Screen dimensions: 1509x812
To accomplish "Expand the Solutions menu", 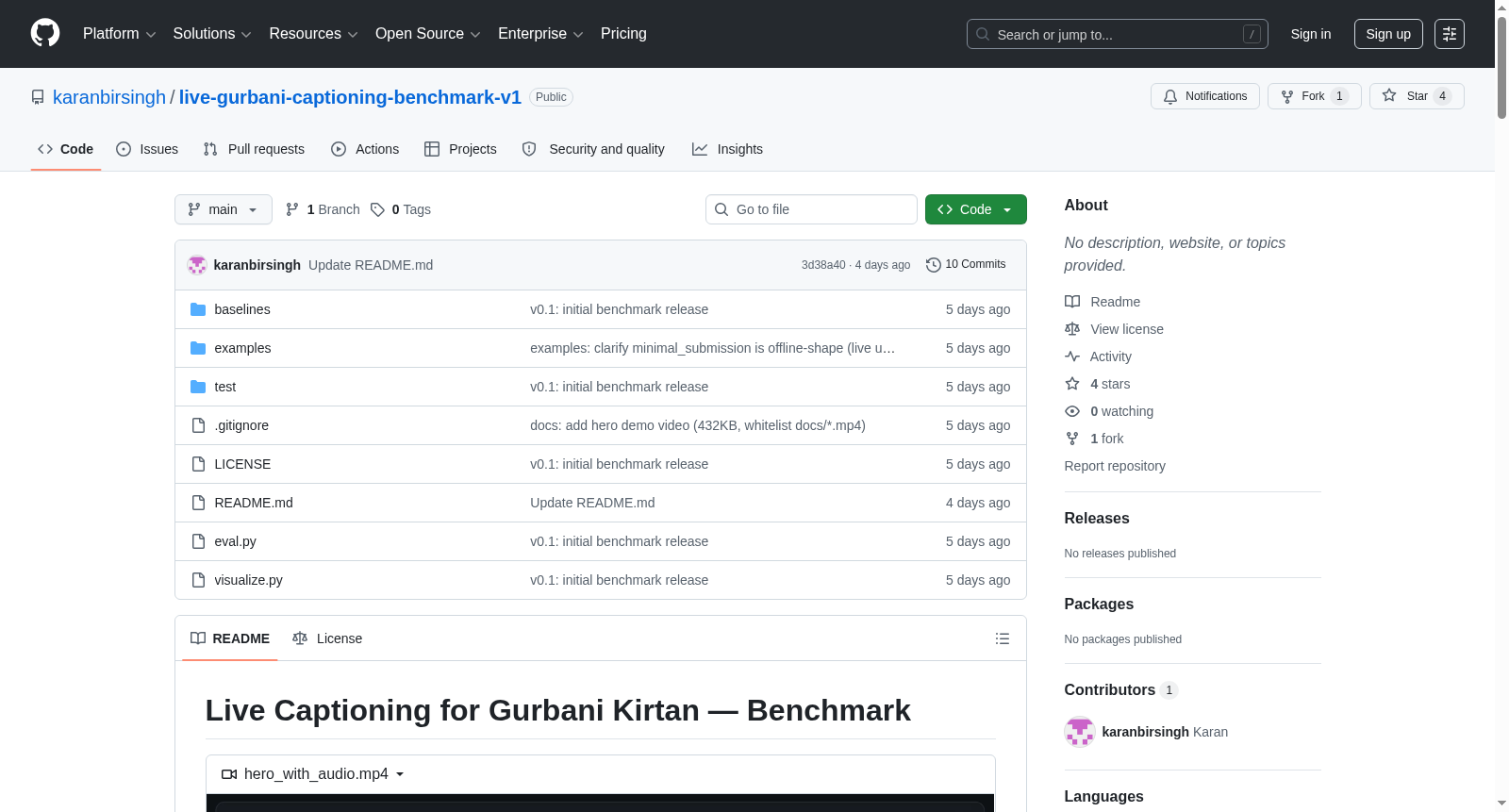I will tap(212, 34).
